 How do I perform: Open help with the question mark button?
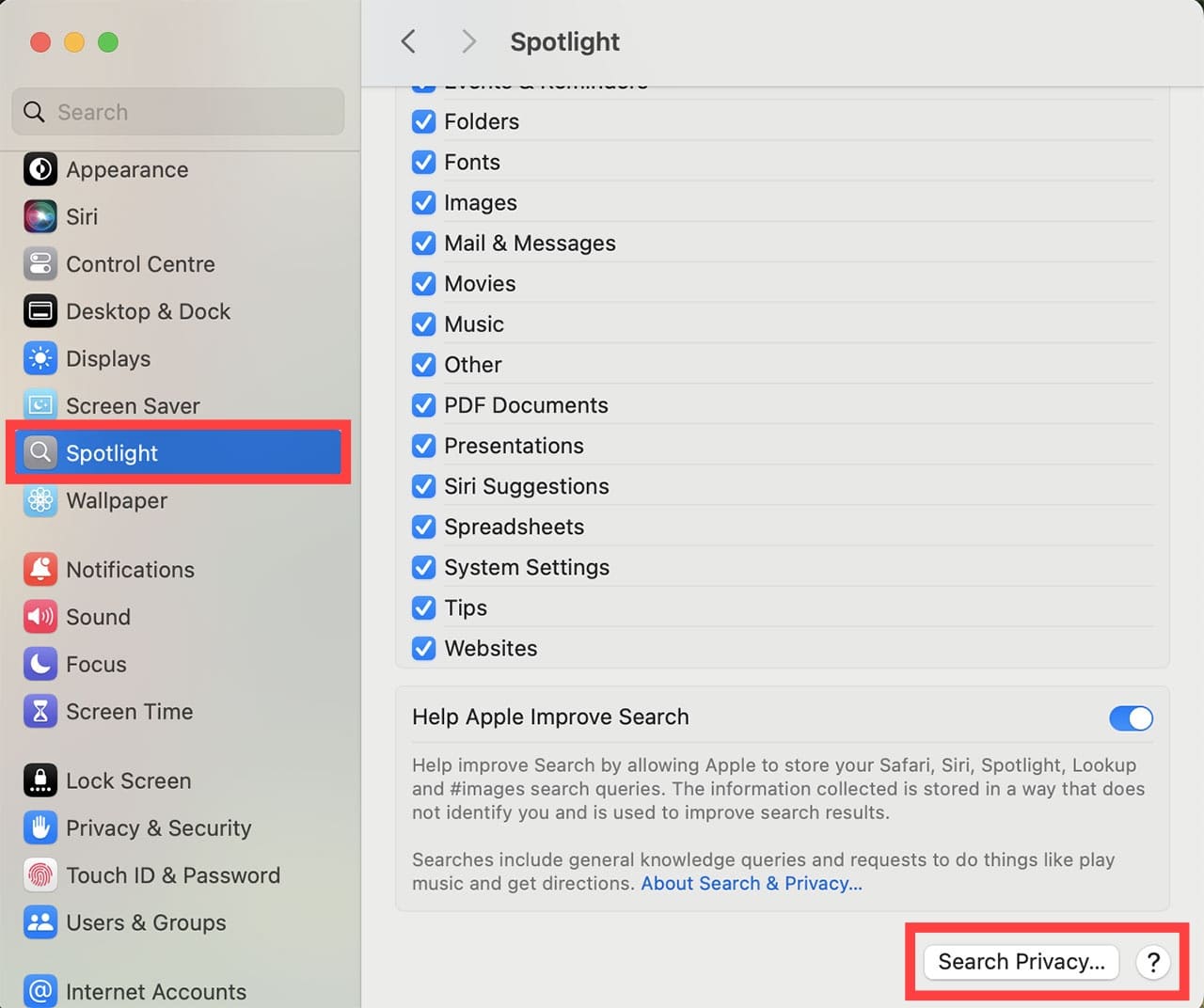pos(1153,962)
